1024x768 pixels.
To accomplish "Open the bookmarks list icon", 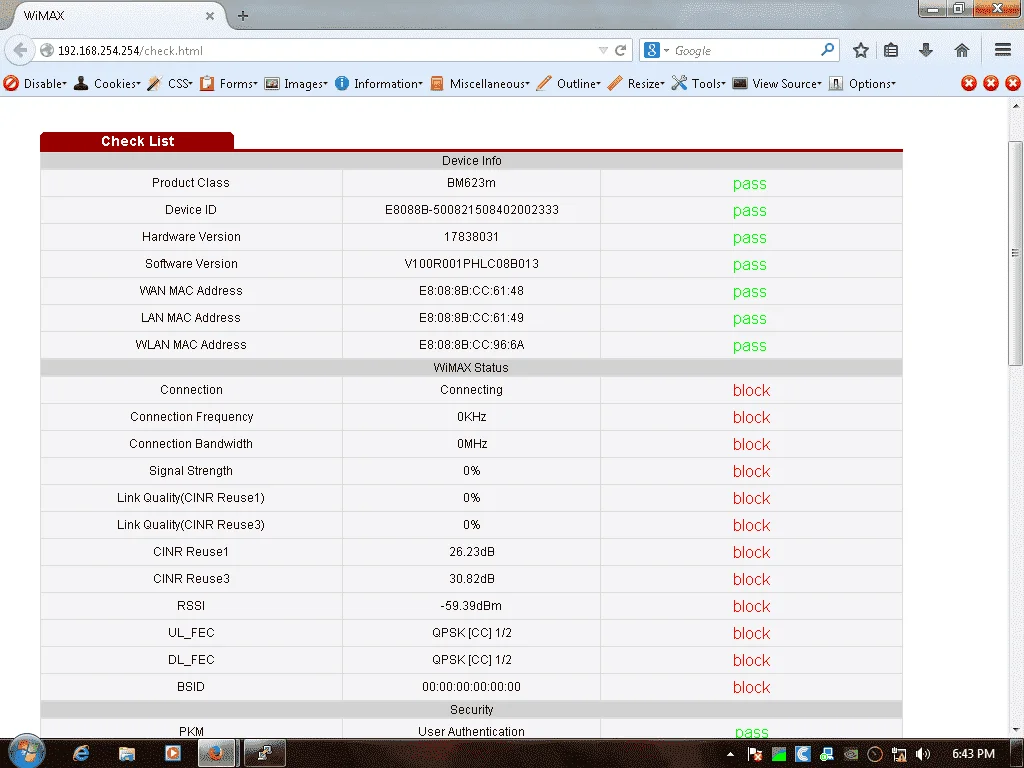I will click(x=891, y=50).
